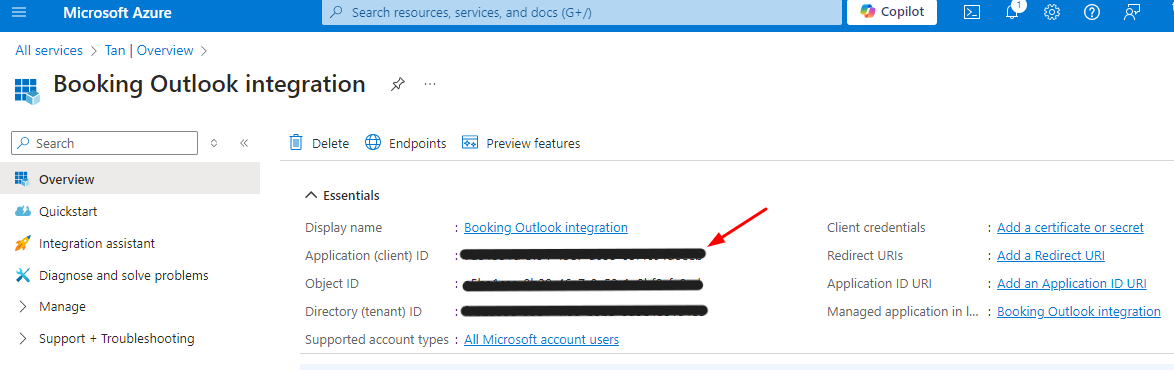Click the Application (client) ID label
The image size is (1174, 370).
point(367,255)
